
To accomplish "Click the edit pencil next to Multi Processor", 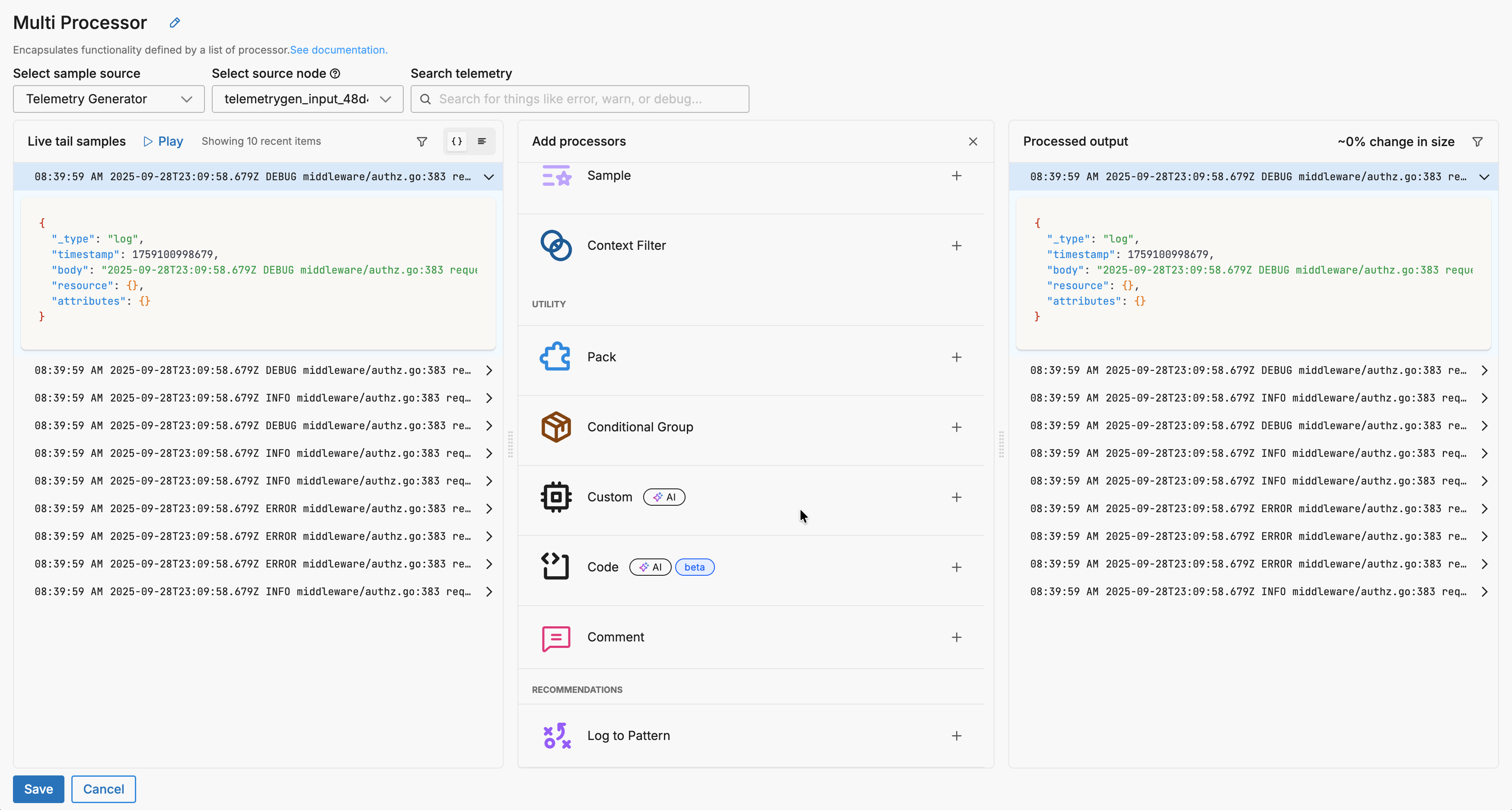I will pos(174,23).
